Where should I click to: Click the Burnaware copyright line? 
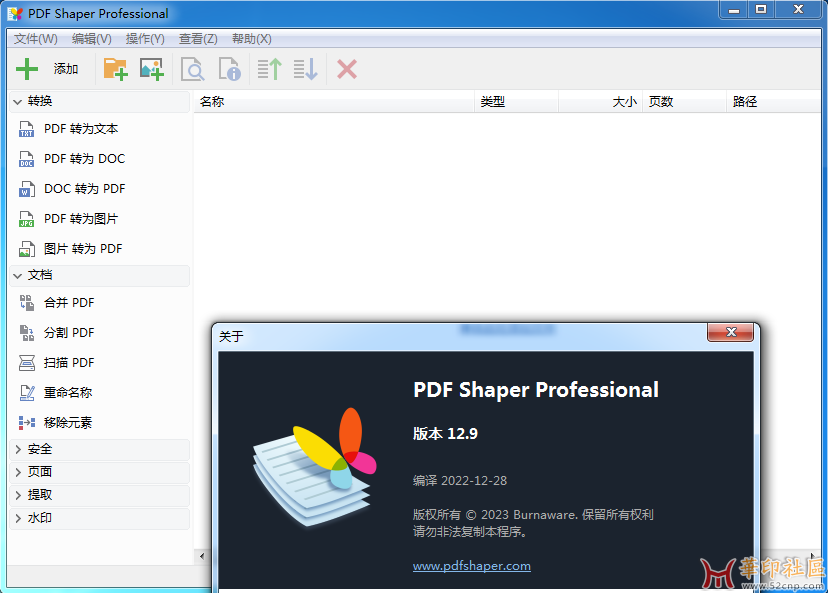click(533, 515)
